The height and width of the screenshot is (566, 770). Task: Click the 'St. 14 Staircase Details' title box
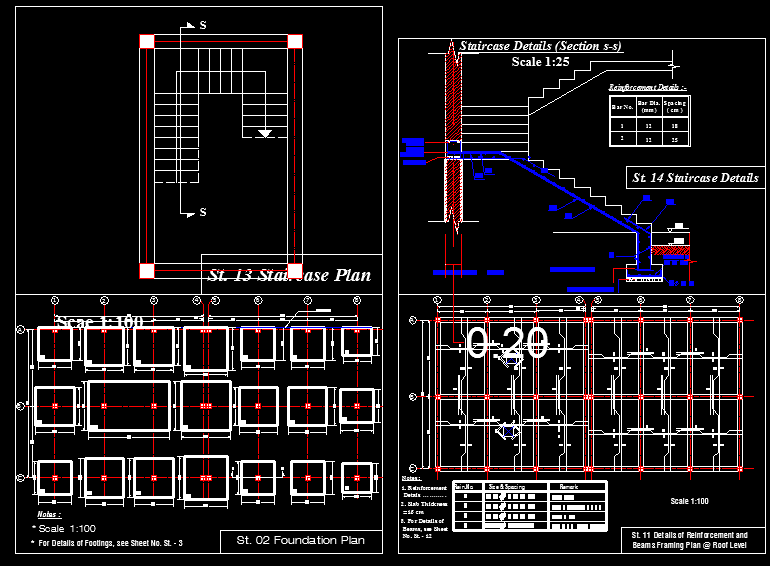694,178
